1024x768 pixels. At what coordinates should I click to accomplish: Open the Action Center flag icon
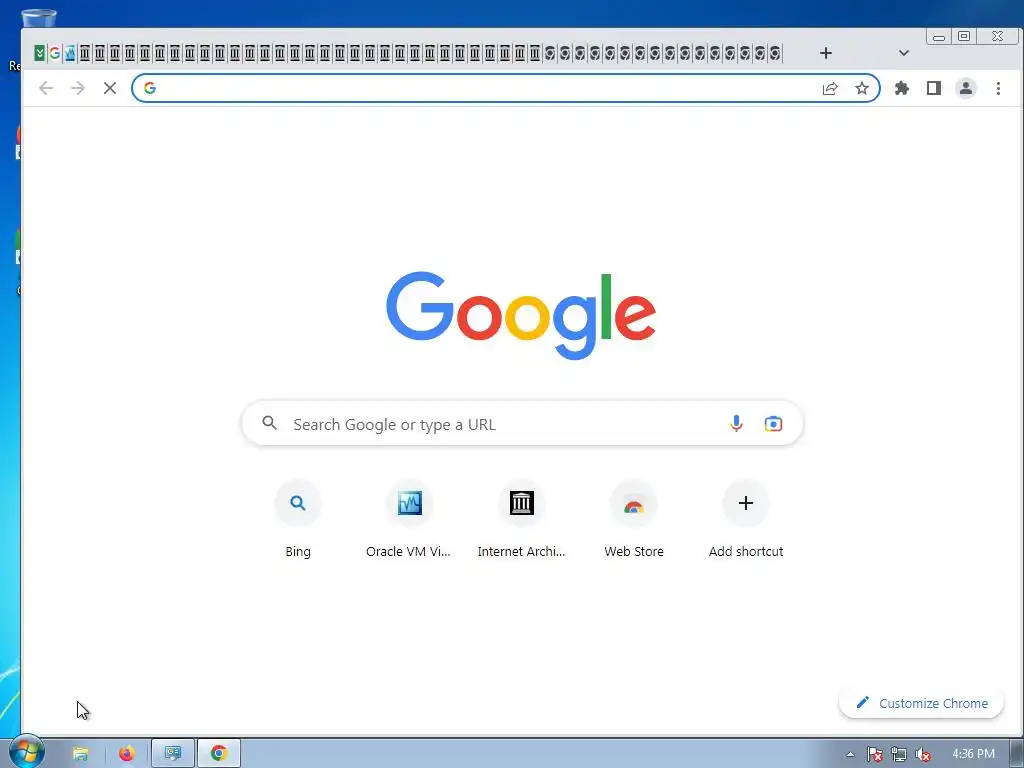click(x=874, y=754)
